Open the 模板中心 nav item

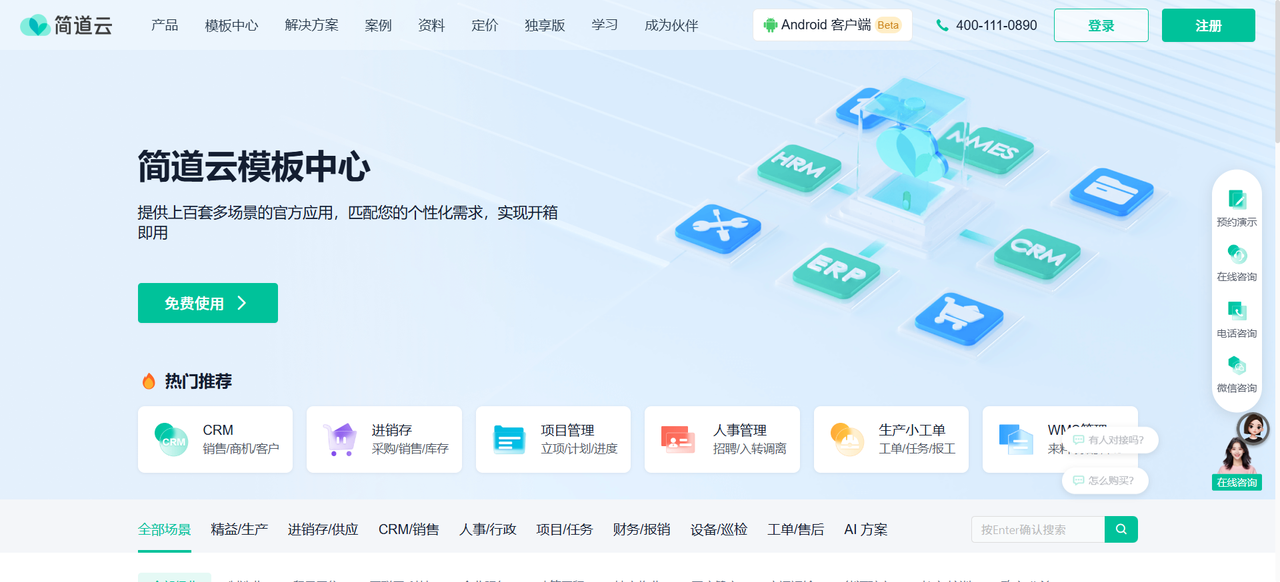click(231, 25)
